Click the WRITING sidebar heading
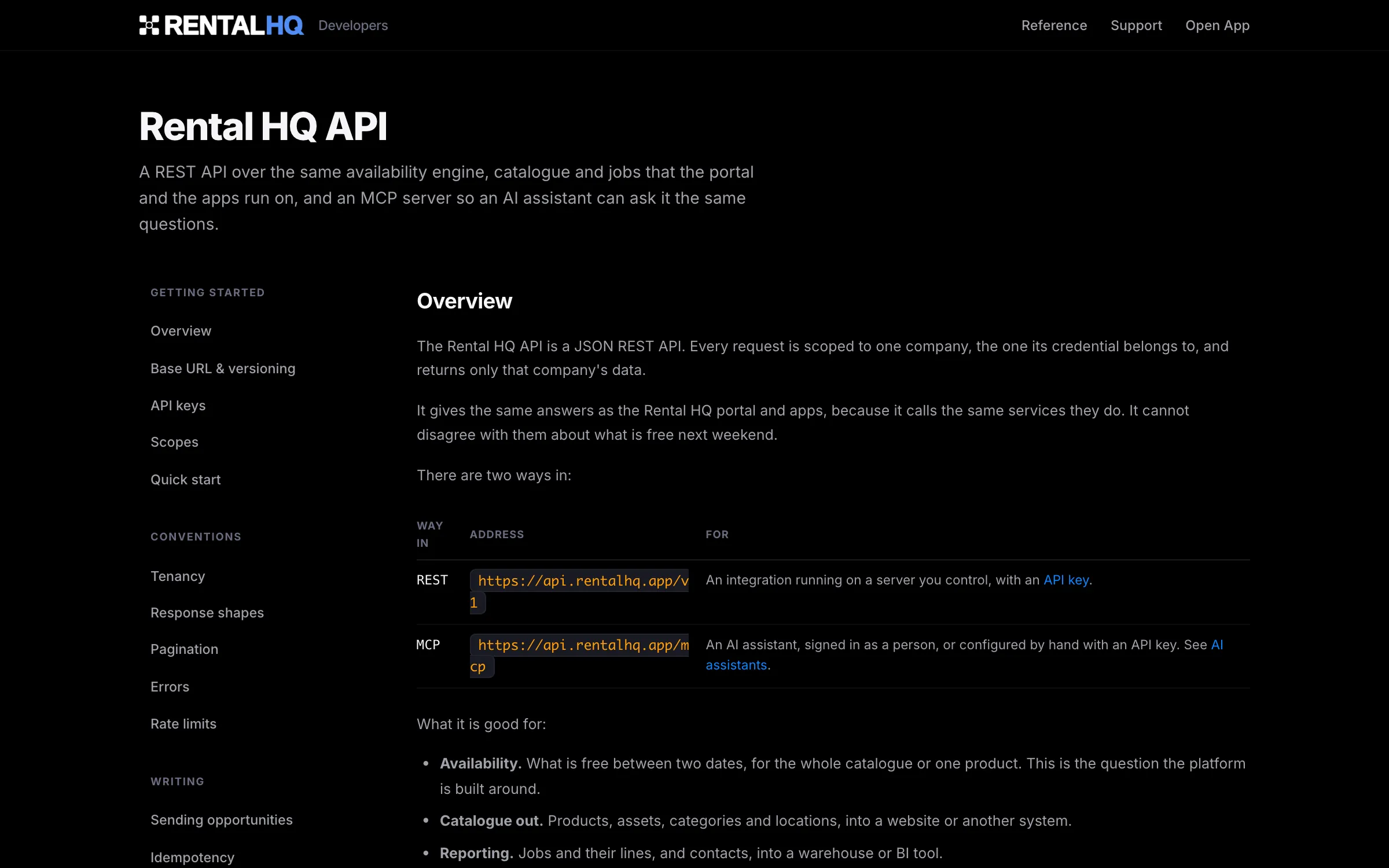The height and width of the screenshot is (868, 1389). (x=177, y=781)
